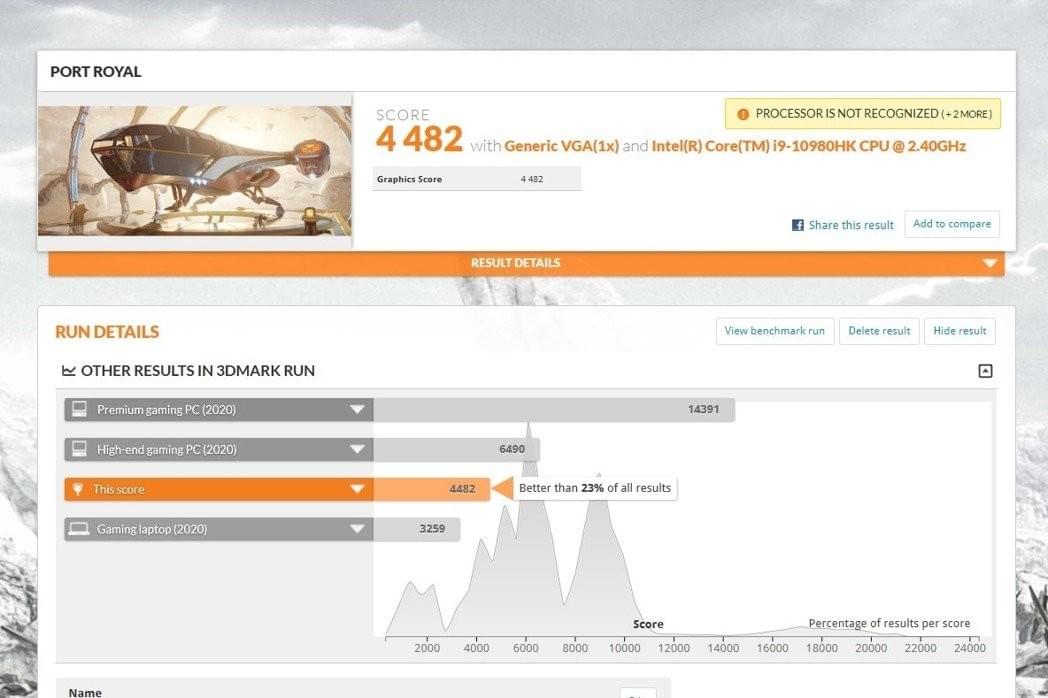
Task: Click the Facebook share icon
Action: (x=797, y=225)
